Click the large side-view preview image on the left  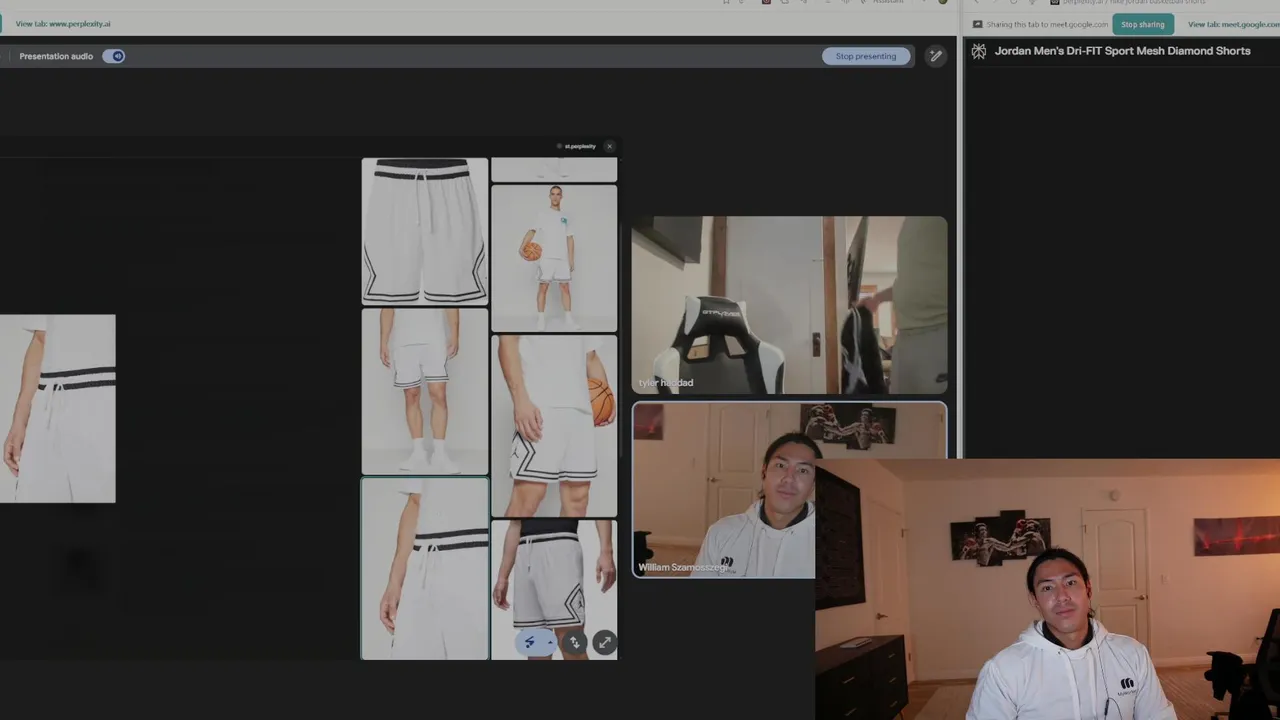[x=57, y=408]
